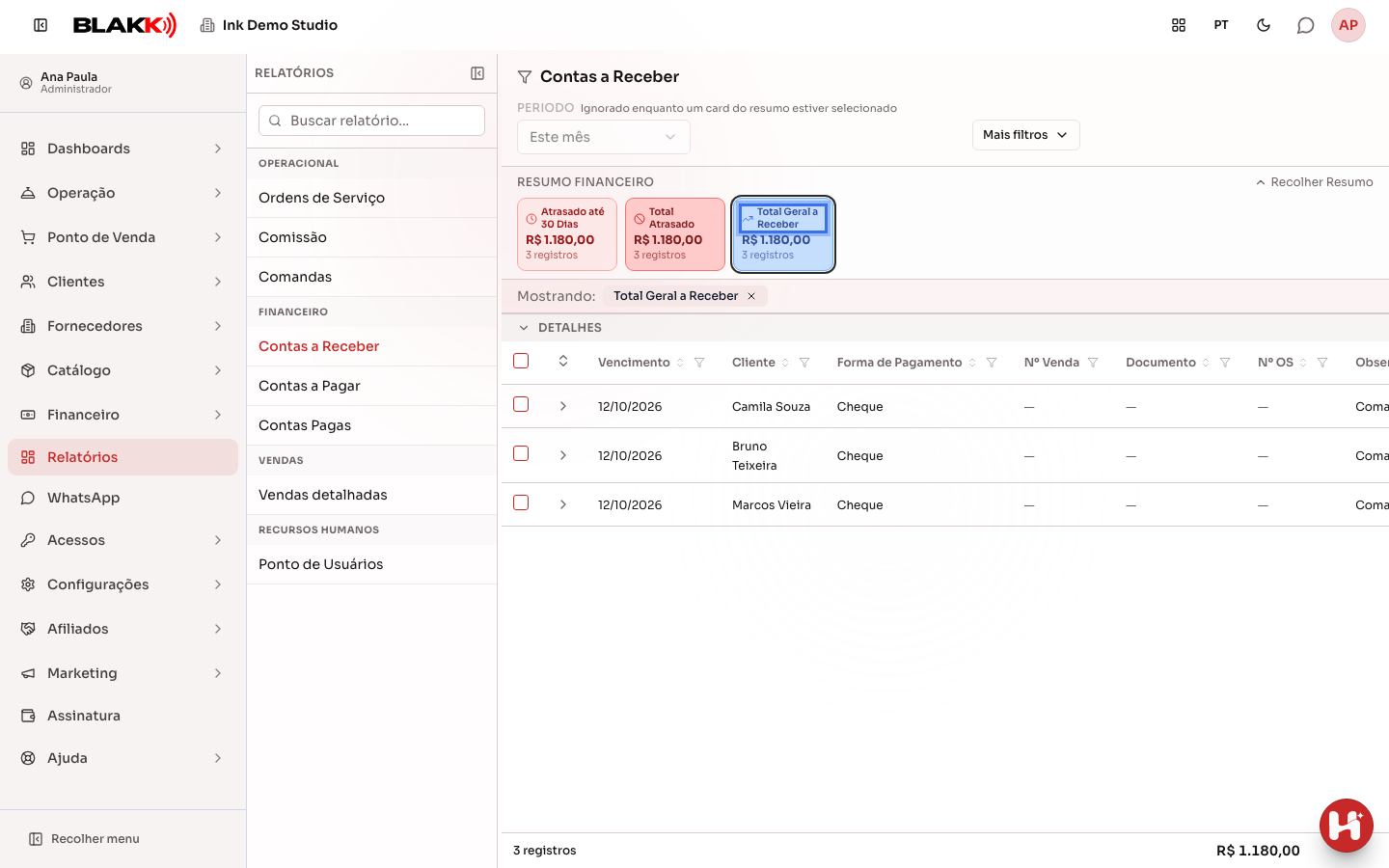
Task: Select the Bruno Teixeira row checkbox
Action: pyautogui.click(x=521, y=453)
